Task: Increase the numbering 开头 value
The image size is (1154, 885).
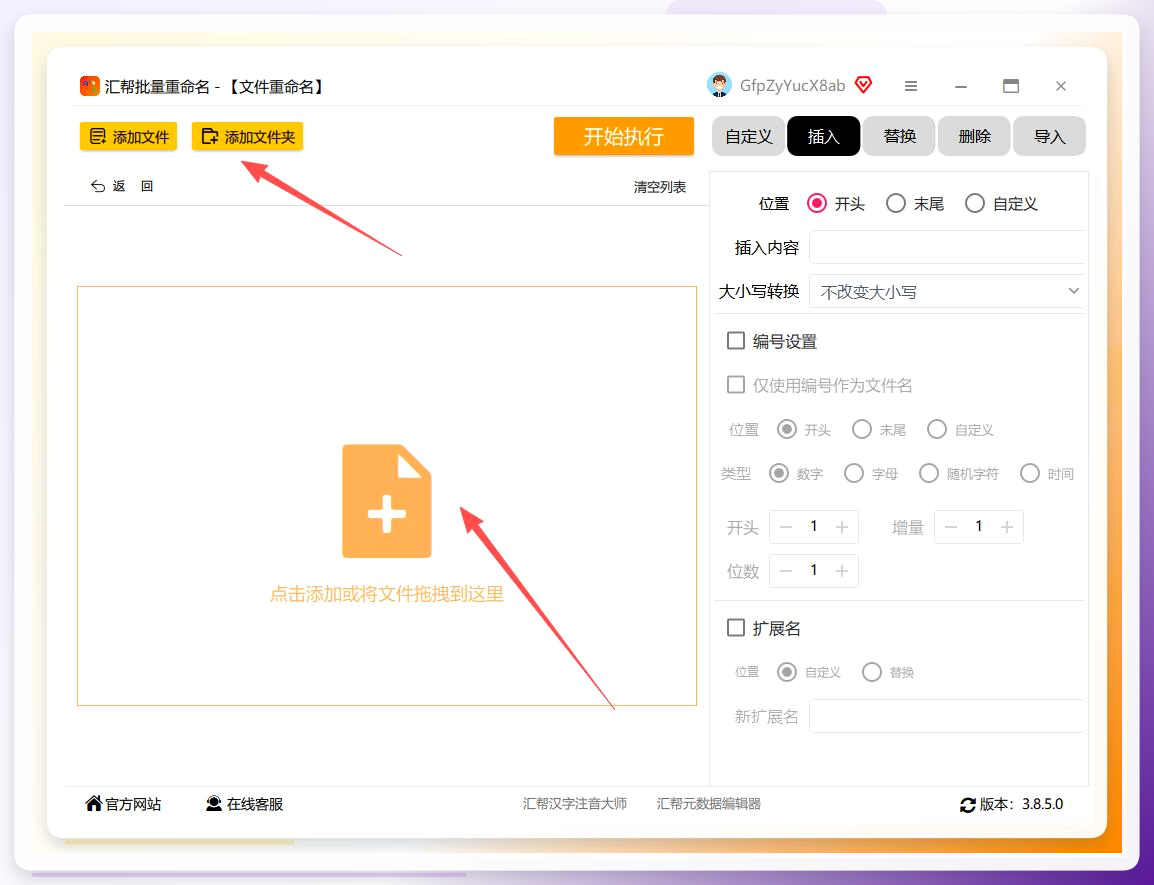Action: click(842, 527)
